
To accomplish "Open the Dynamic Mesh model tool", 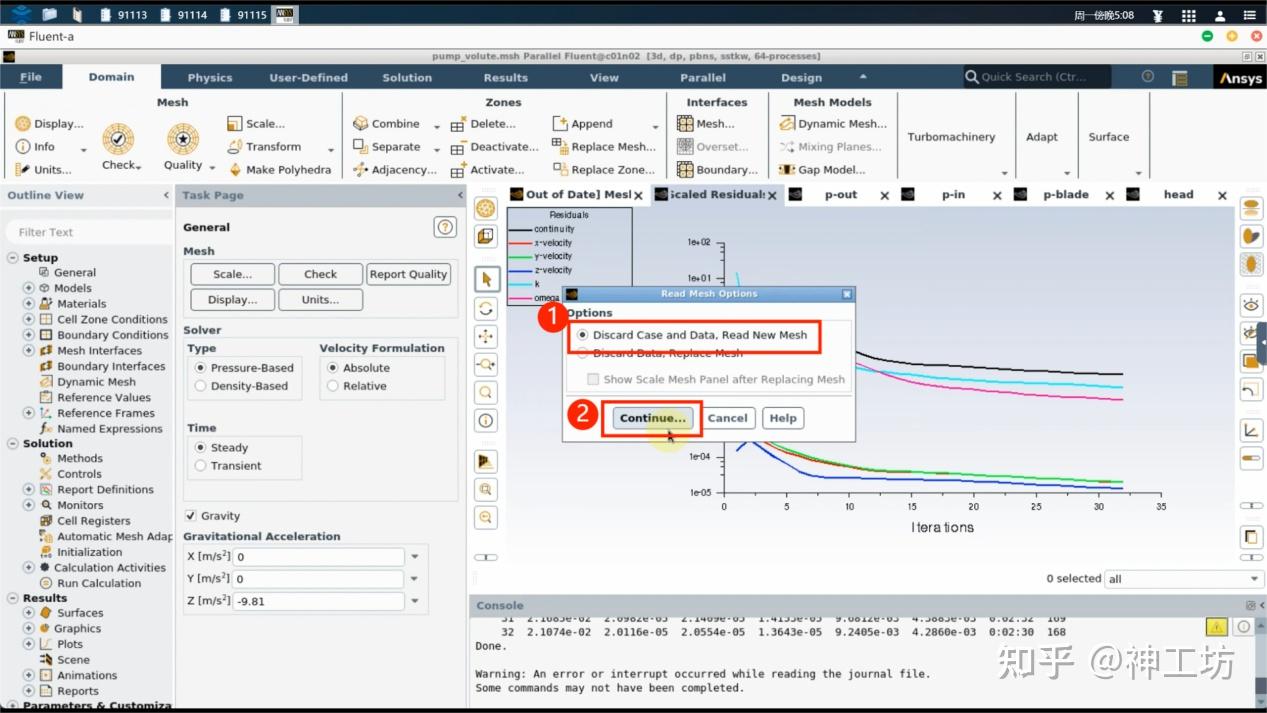I will 832,124.
